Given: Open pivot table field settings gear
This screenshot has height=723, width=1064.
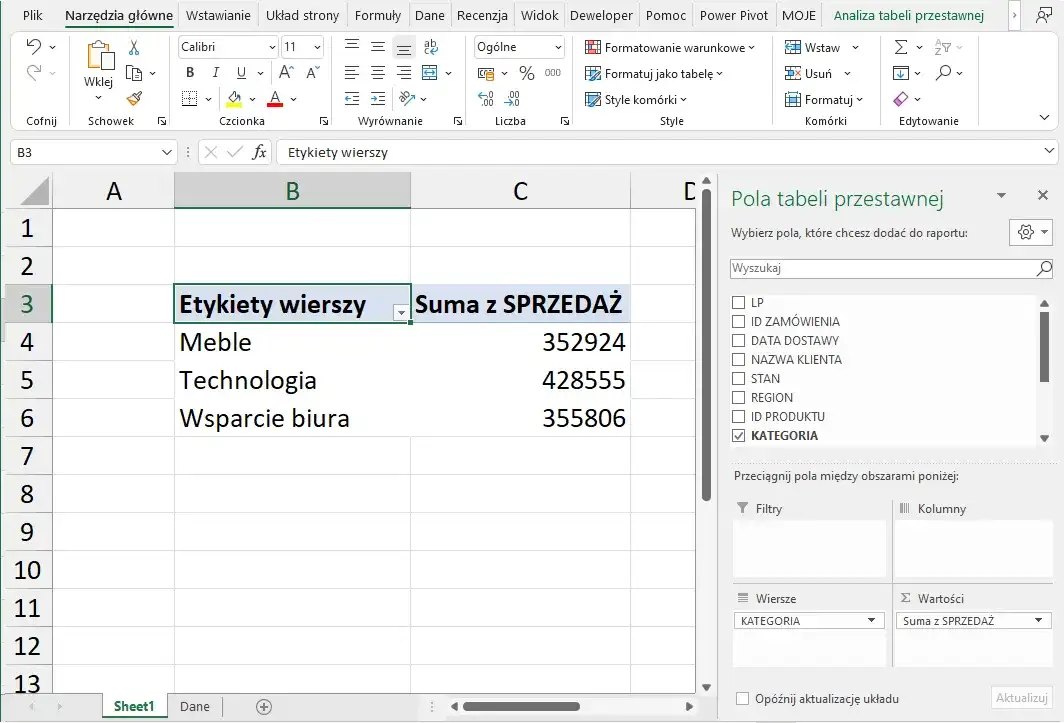Looking at the screenshot, I should coord(1027,232).
